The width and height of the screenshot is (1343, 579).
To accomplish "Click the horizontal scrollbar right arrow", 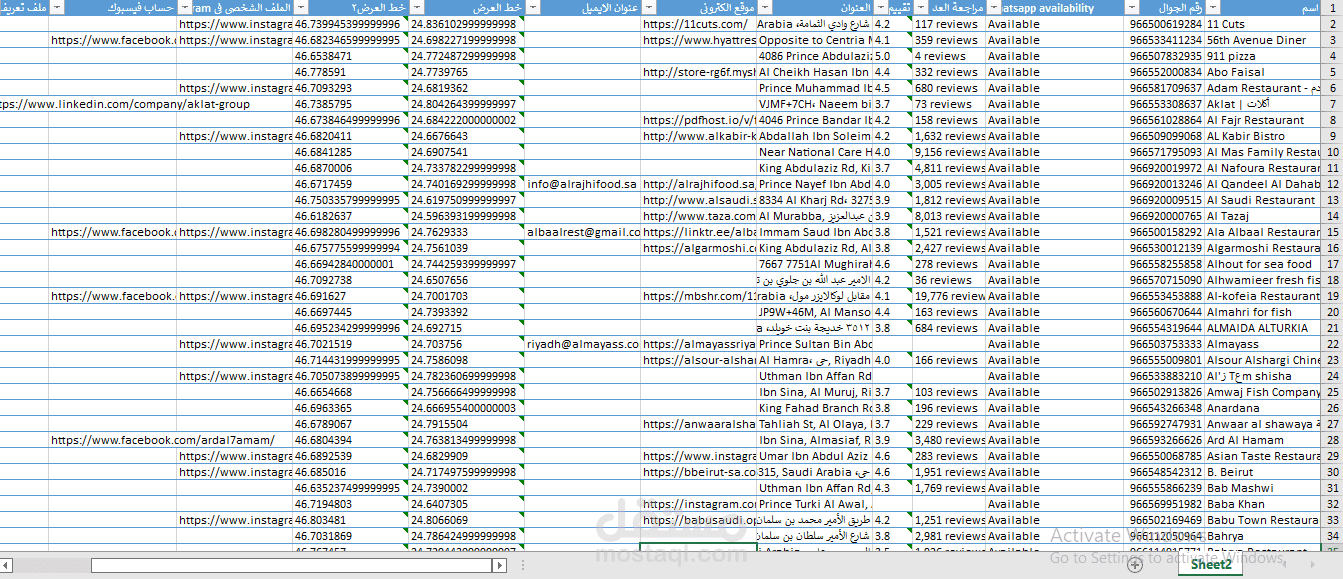I will (x=497, y=565).
